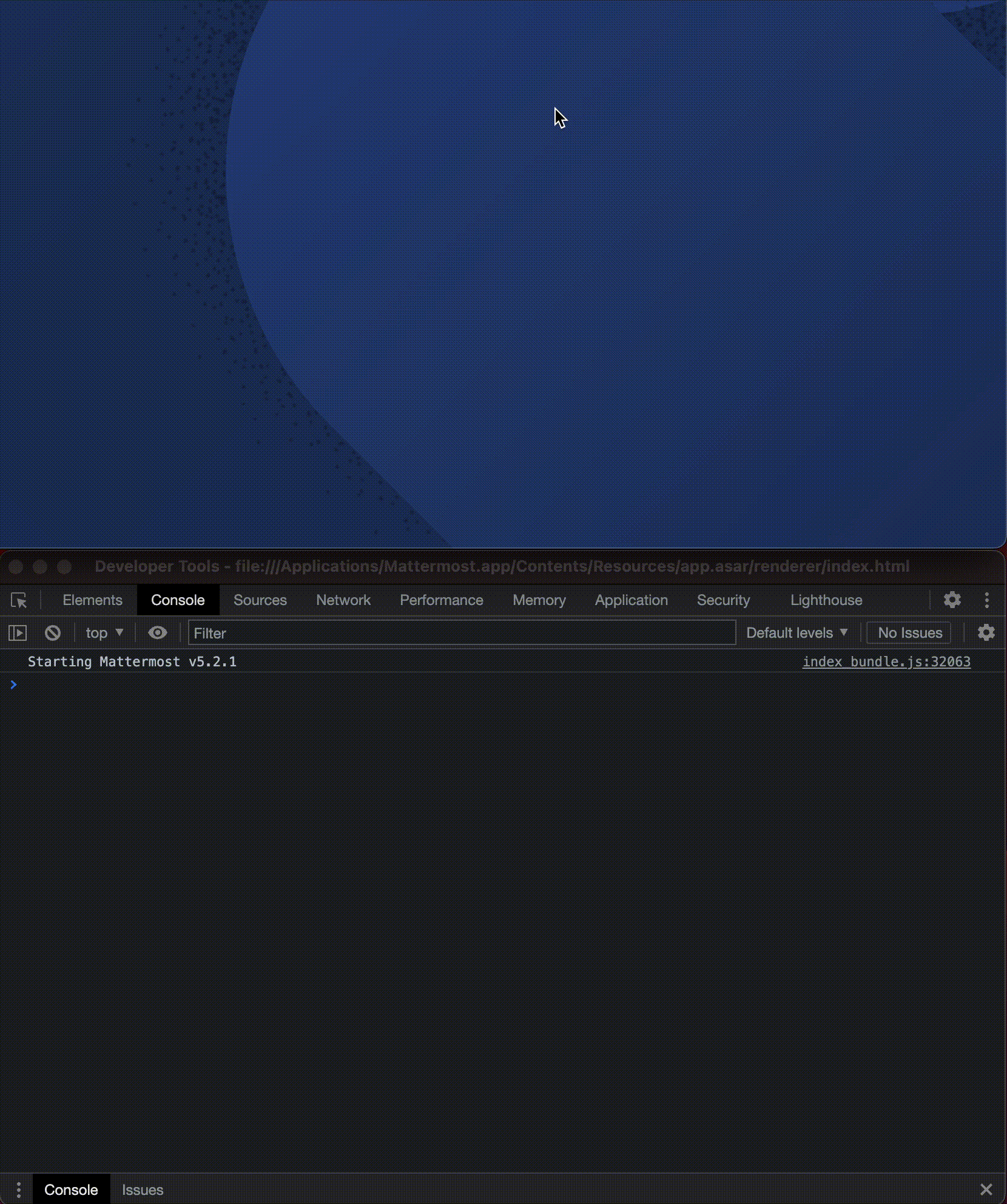The width and height of the screenshot is (1007, 1204).
Task: Select the inspect element tool
Action: tap(19, 600)
